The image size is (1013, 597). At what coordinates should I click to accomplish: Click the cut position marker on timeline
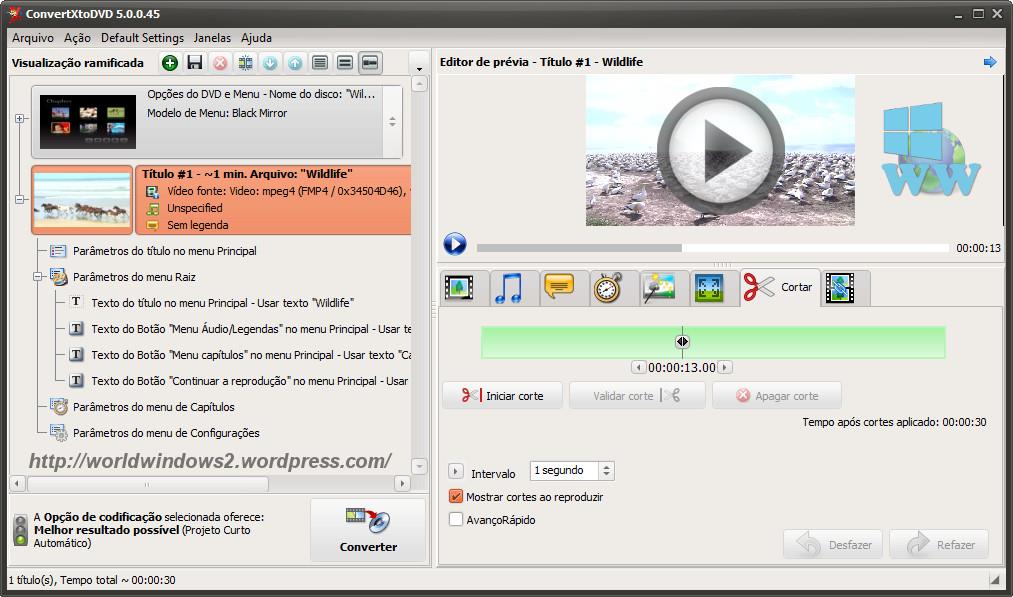click(682, 342)
